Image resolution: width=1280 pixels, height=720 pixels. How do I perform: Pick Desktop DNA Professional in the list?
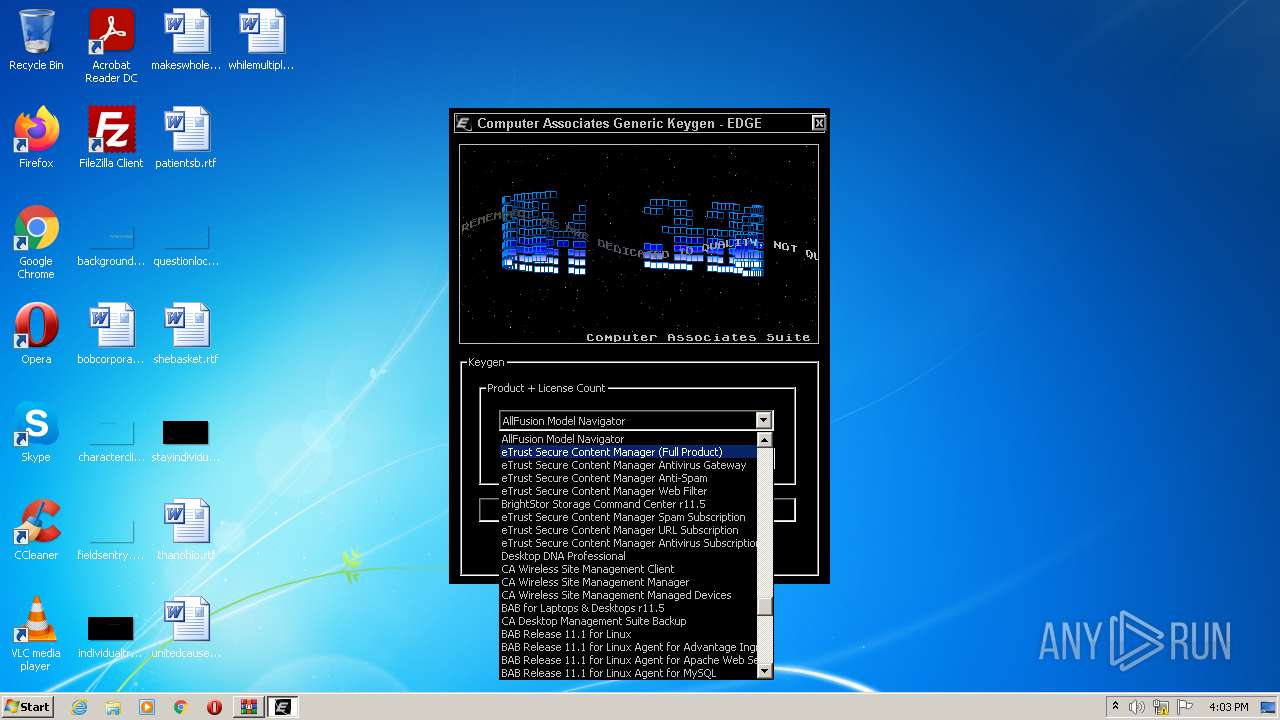(x=628, y=556)
